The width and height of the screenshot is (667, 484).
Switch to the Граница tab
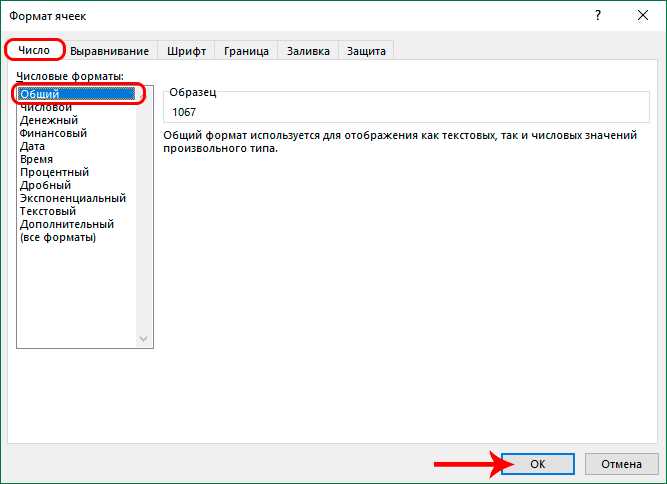coord(246,51)
